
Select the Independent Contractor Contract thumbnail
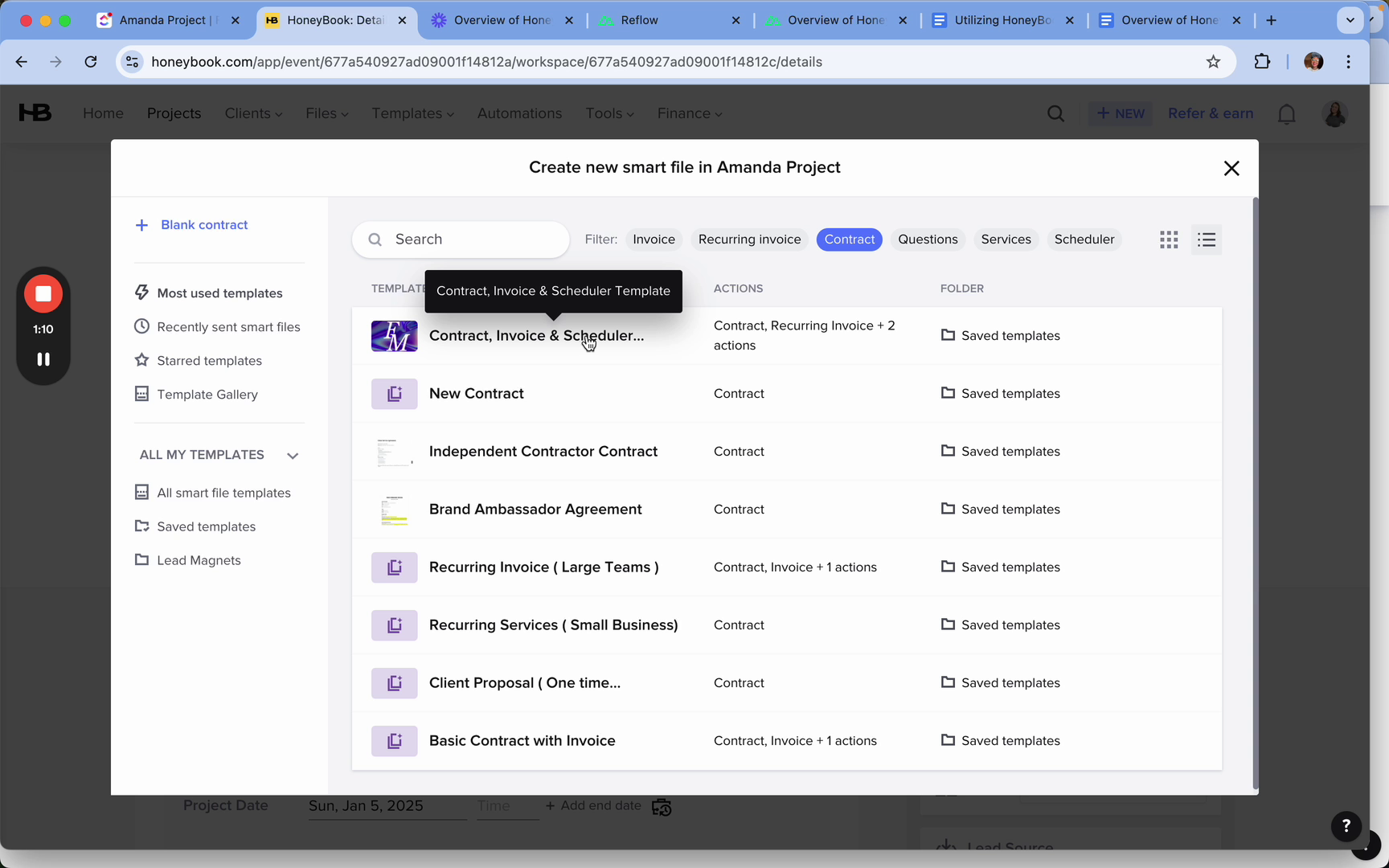[394, 452]
